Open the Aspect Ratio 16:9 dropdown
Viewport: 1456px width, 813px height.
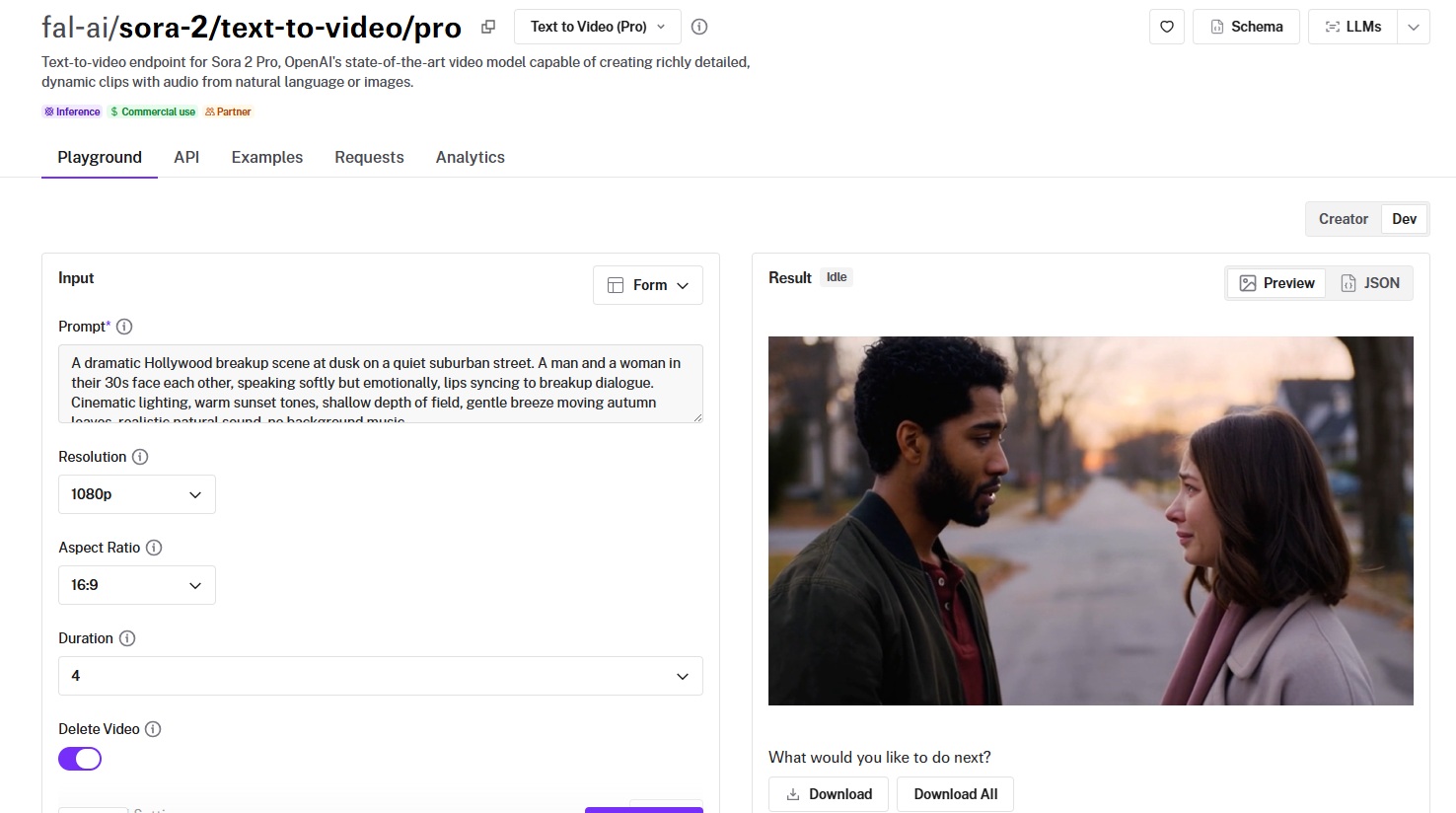pyautogui.click(x=136, y=585)
